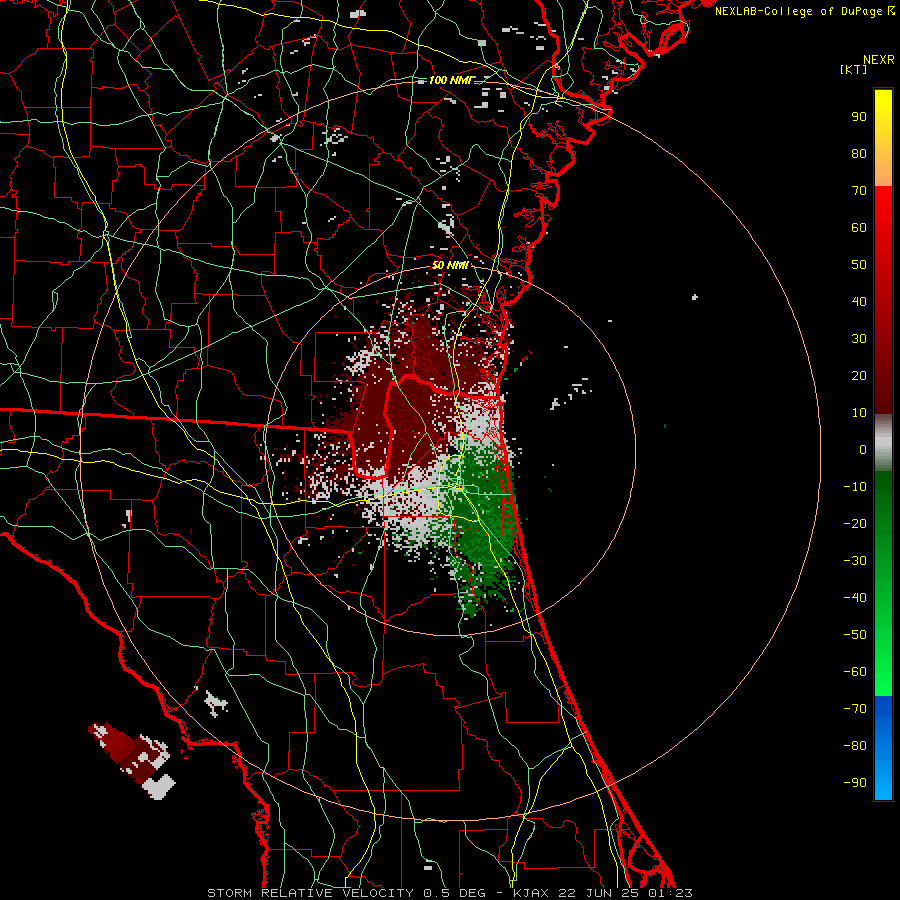
Task: Click the dark red outbound velocity area
Action: pyautogui.click(x=410, y=402)
